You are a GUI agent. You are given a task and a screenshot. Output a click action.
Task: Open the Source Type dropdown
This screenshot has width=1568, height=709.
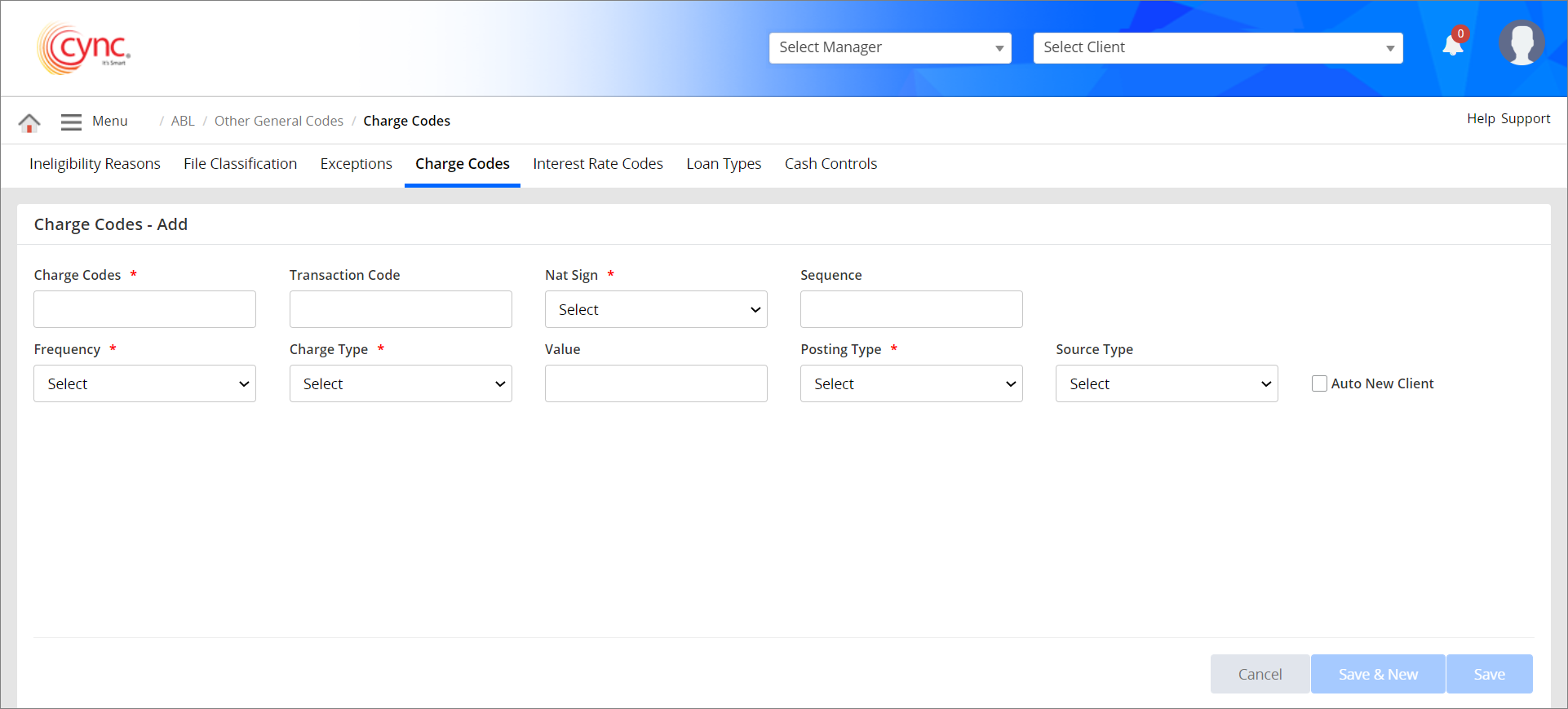click(x=1167, y=384)
